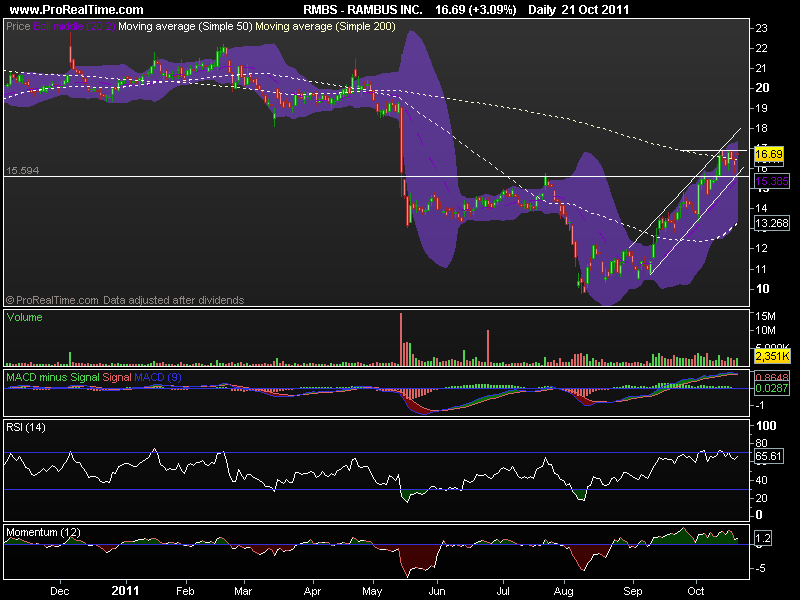The height and width of the screenshot is (600, 800).
Task: Click the yellow 16.69 price tag
Action: click(x=769, y=154)
